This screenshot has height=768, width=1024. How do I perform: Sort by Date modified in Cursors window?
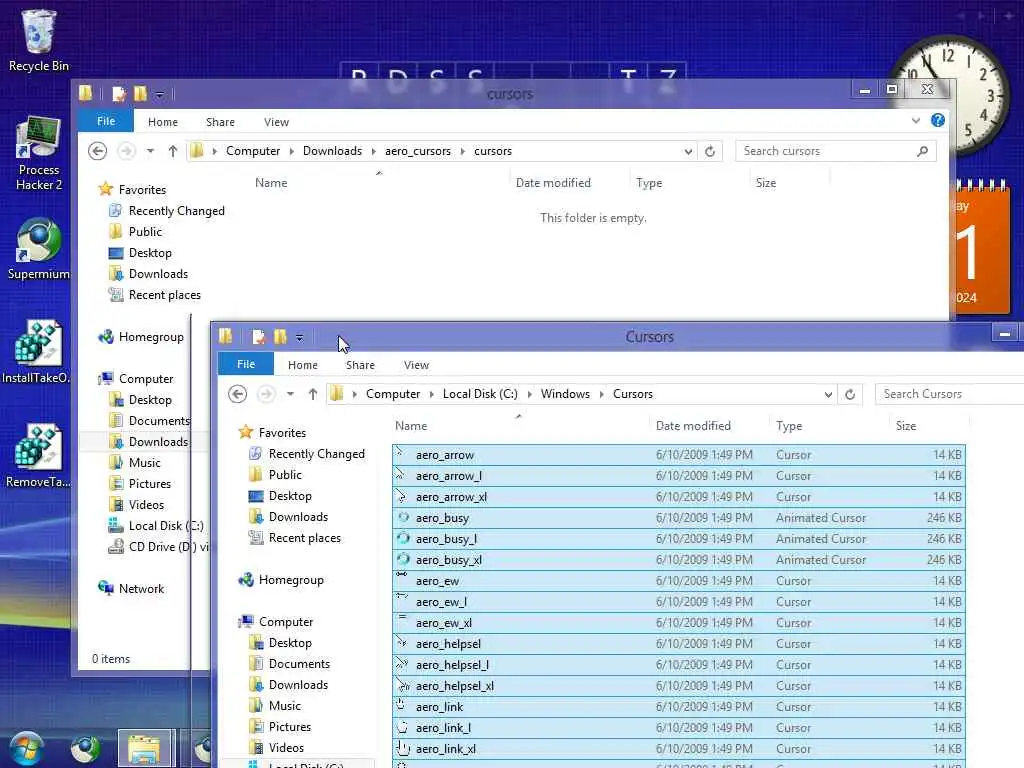[x=693, y=426]
